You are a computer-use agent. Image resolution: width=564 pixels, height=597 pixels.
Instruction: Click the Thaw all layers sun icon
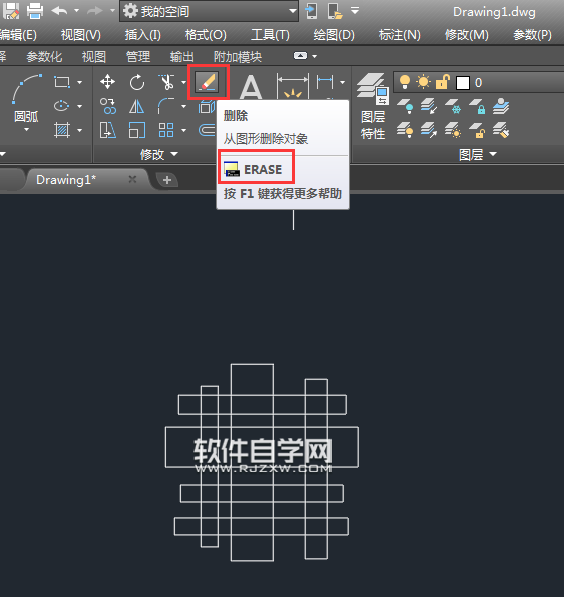click(x=453, y=130)
